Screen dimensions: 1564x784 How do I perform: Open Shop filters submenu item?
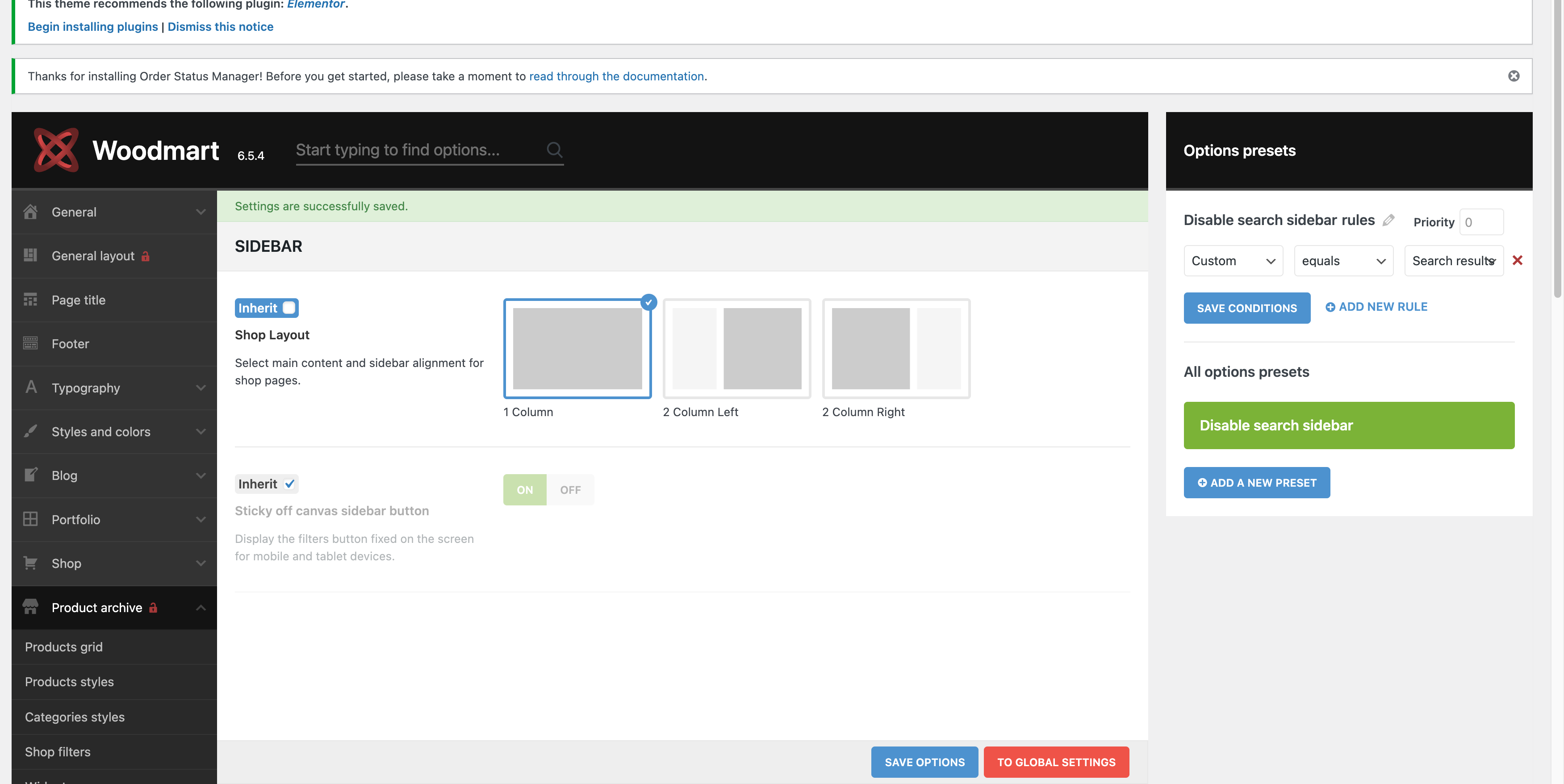click(58, 751)
